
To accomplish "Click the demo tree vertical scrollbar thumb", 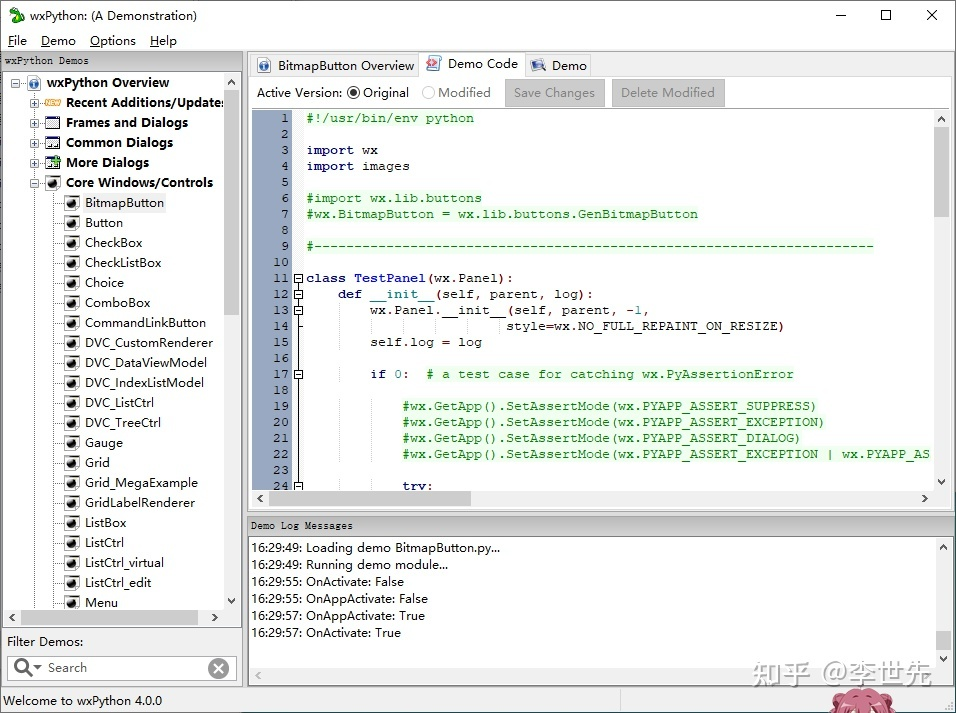I will point(232,204).
